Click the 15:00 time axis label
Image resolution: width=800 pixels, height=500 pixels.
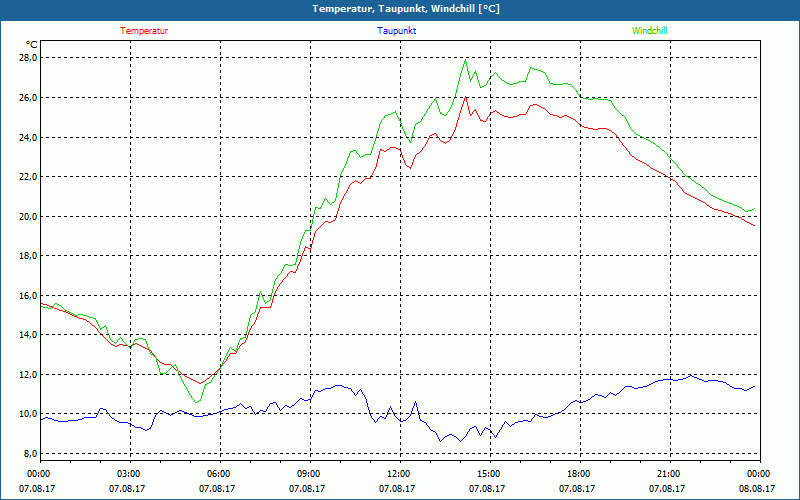(490, 474)
